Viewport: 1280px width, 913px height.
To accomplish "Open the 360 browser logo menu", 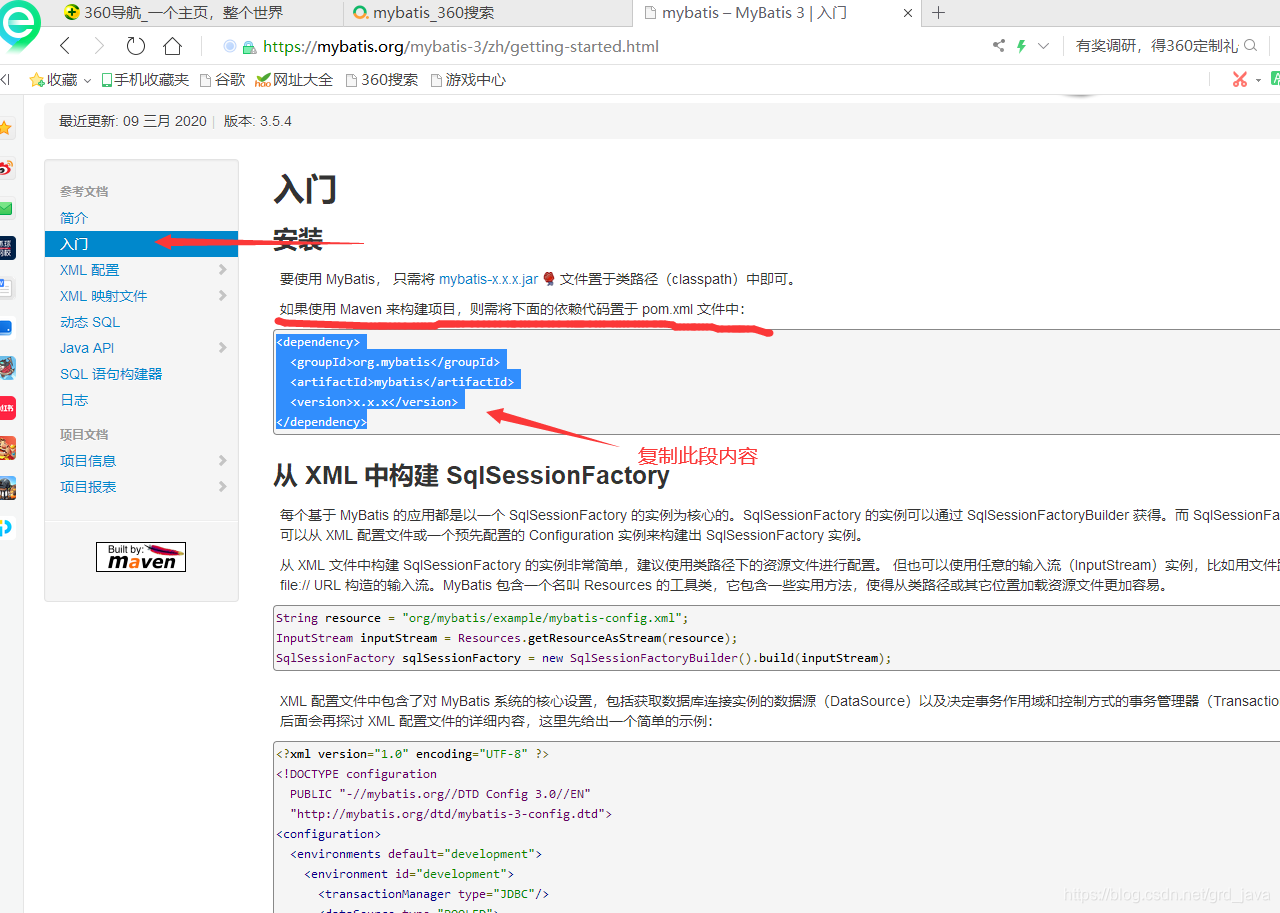I will [x=18, y=26].
